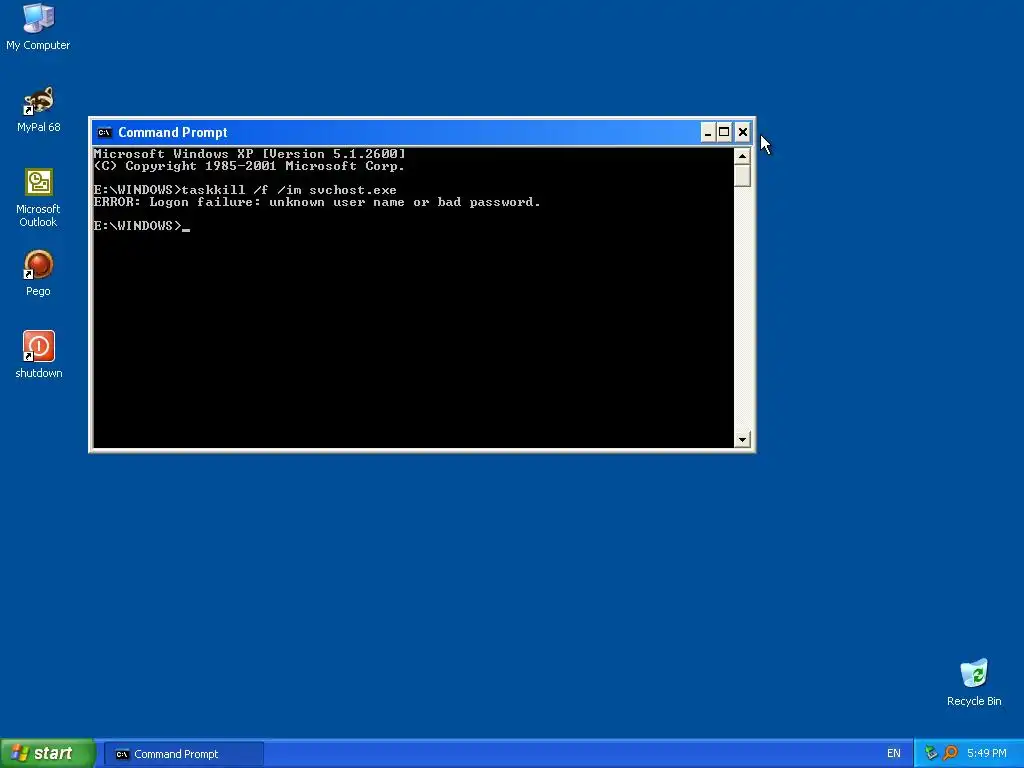Click the network connection tray icon
1024x768 pixels.
pyautogui.click(x=931, y=754)
